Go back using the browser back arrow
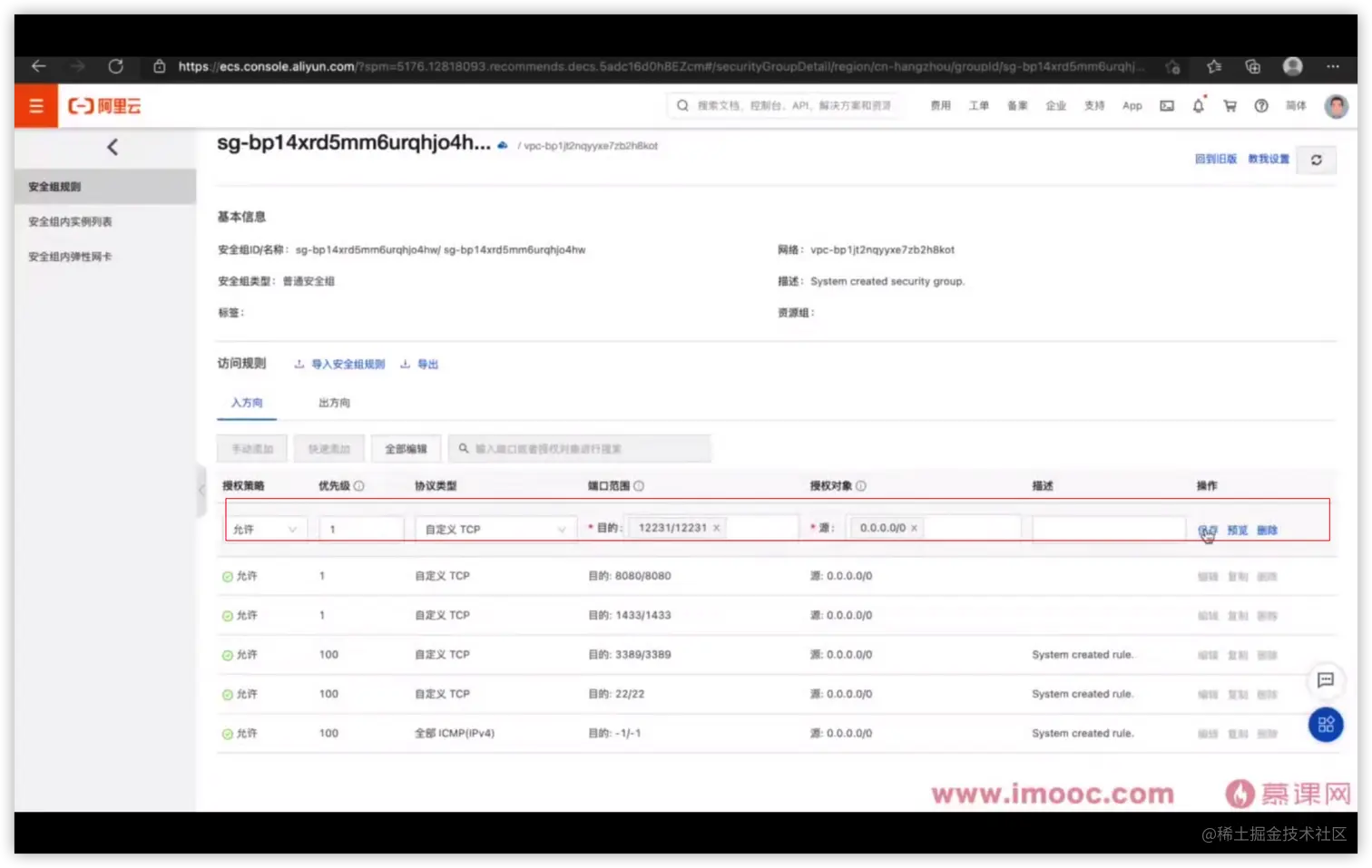The height and width of the screenshot is (868, 1372). 38,66
